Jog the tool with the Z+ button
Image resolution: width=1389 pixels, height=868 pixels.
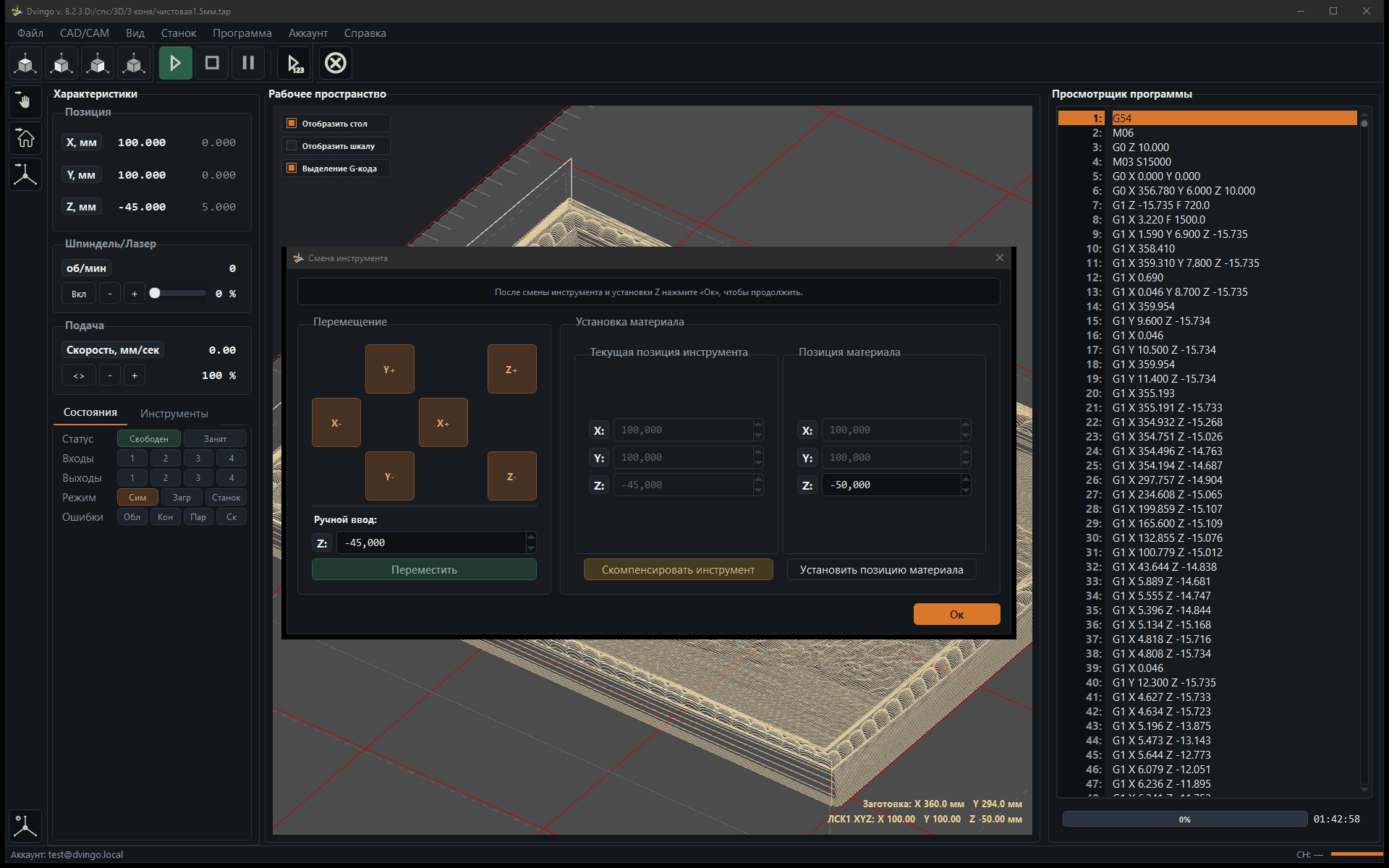point(512,369)
